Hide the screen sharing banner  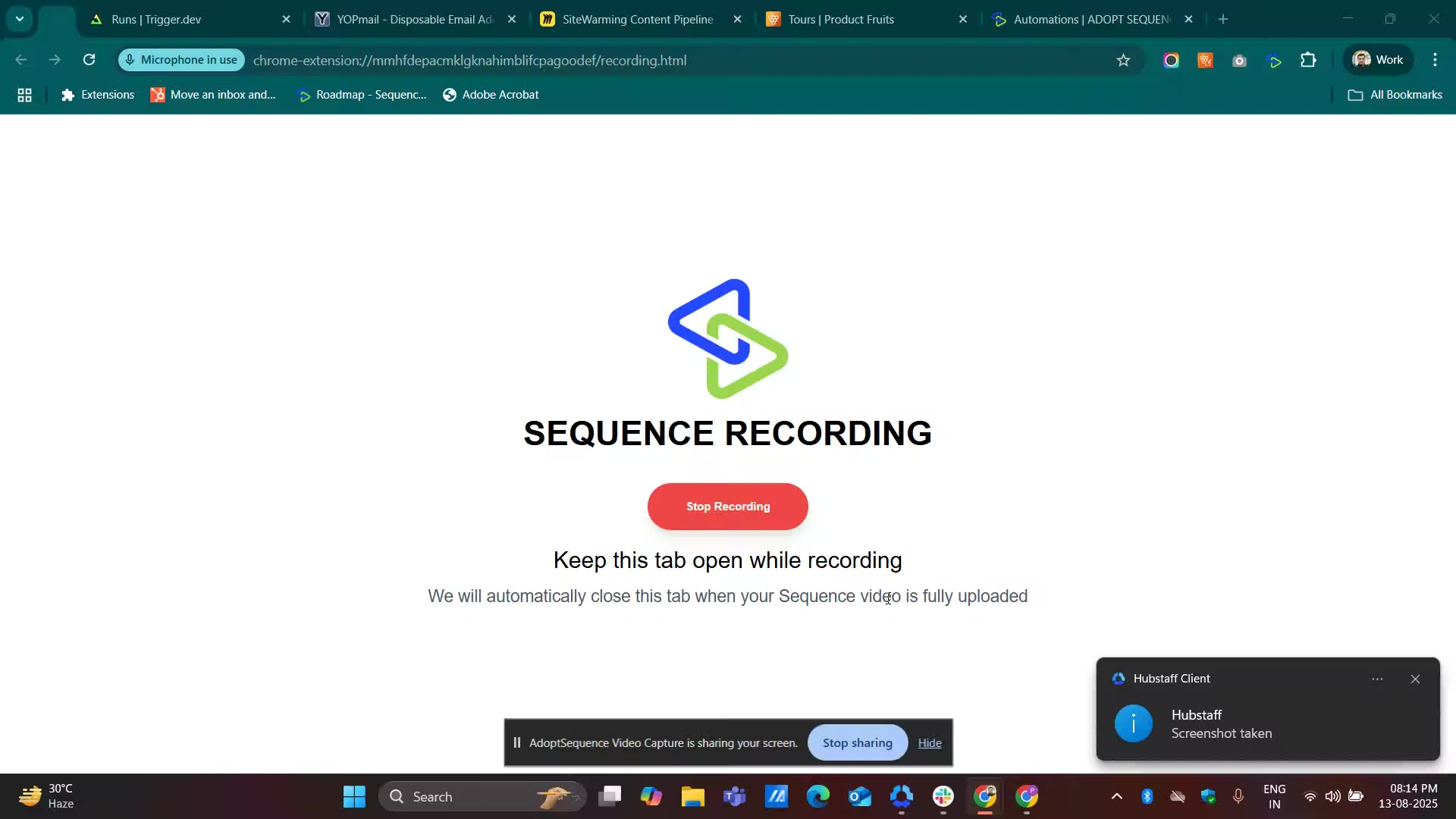(929, 742)
